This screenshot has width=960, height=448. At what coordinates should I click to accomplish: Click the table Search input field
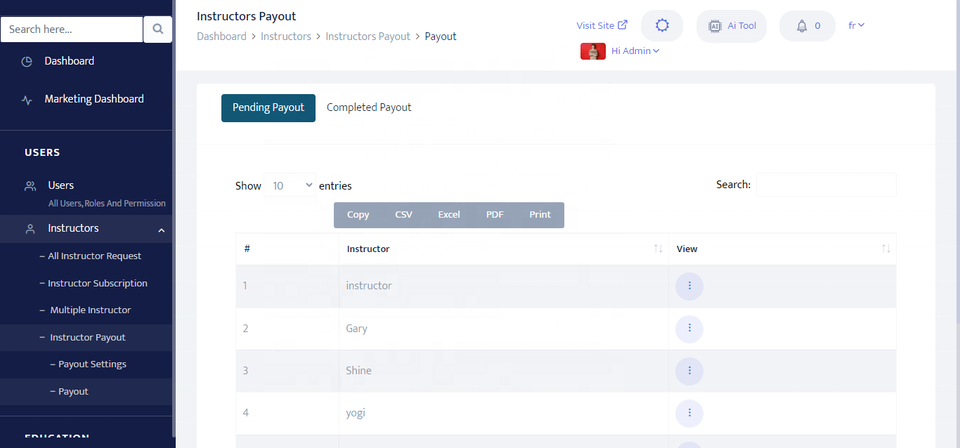[x=826, y=185]
